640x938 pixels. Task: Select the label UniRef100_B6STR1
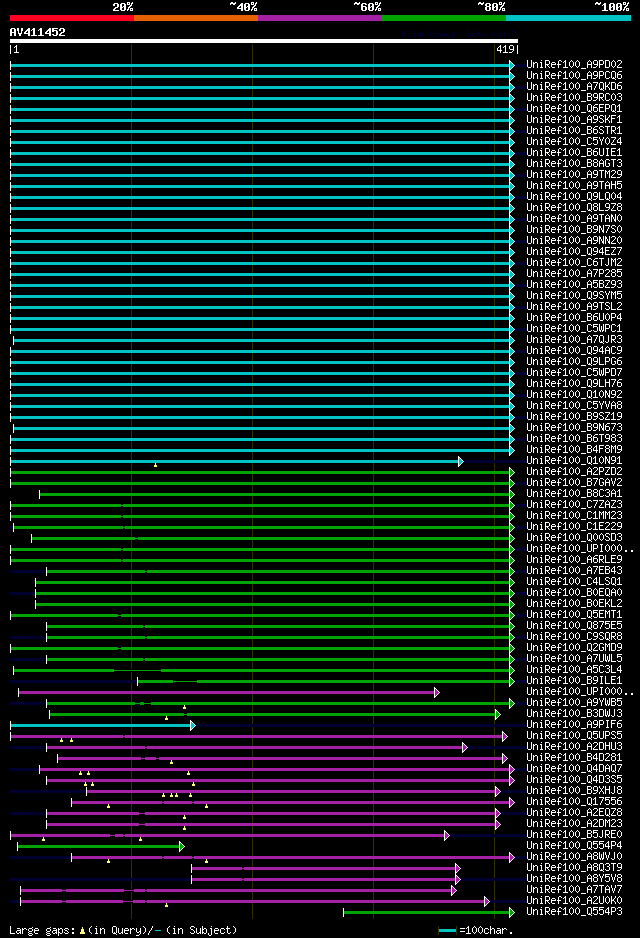574,130
